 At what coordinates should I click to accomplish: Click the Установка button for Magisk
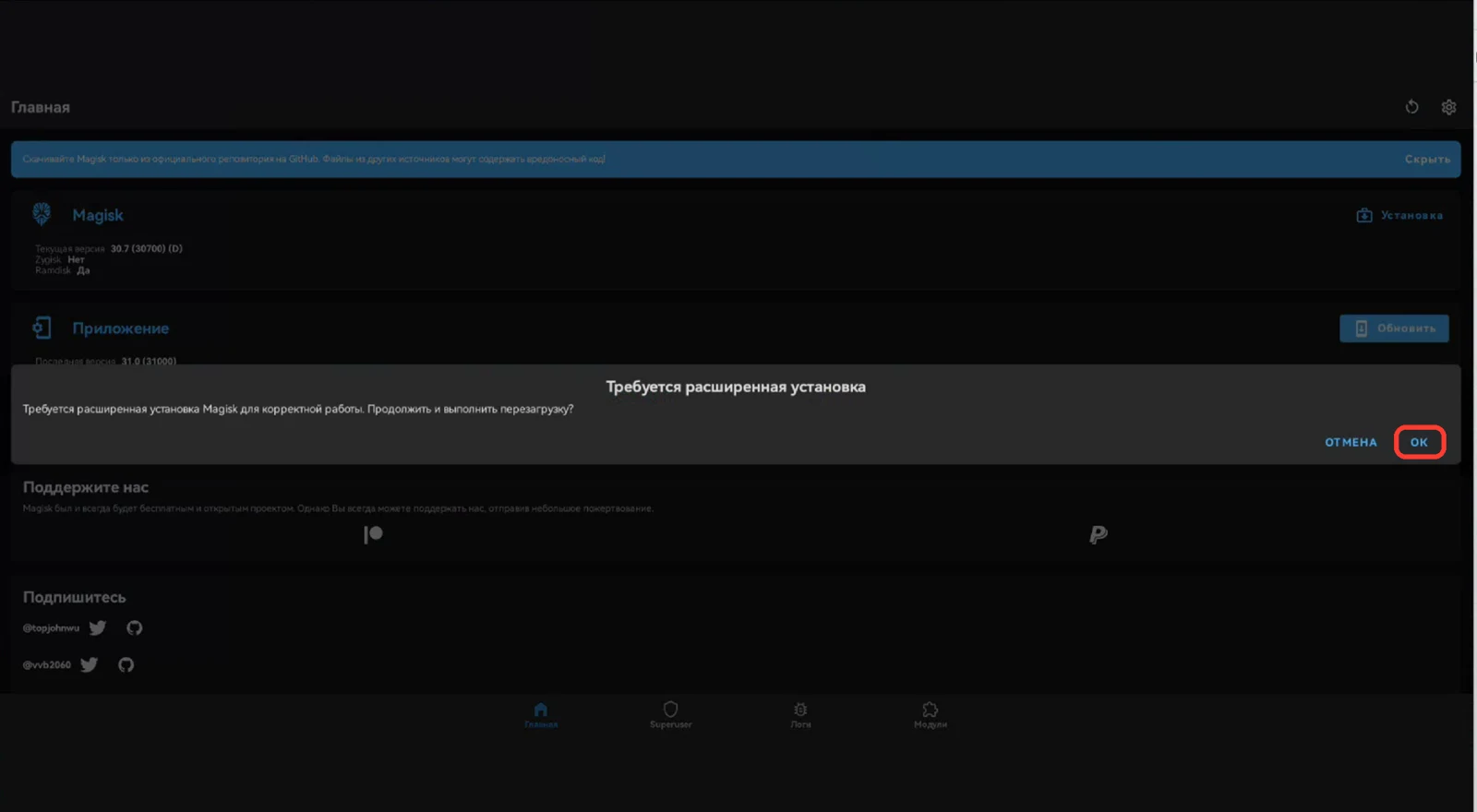pos(1399,215)
